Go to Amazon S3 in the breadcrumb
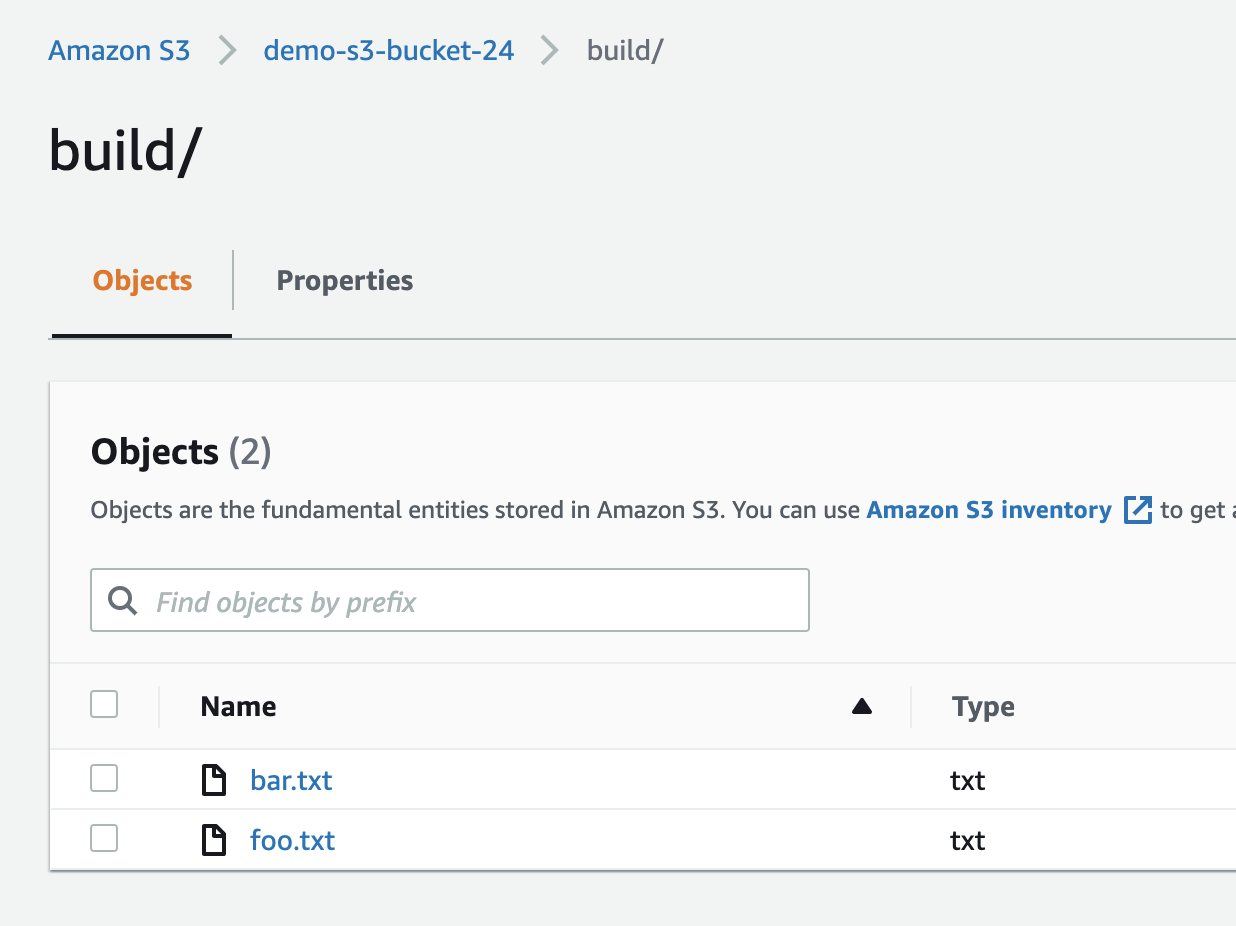Viewport: 1236px width, 926px height. click(x=119, y=50)
